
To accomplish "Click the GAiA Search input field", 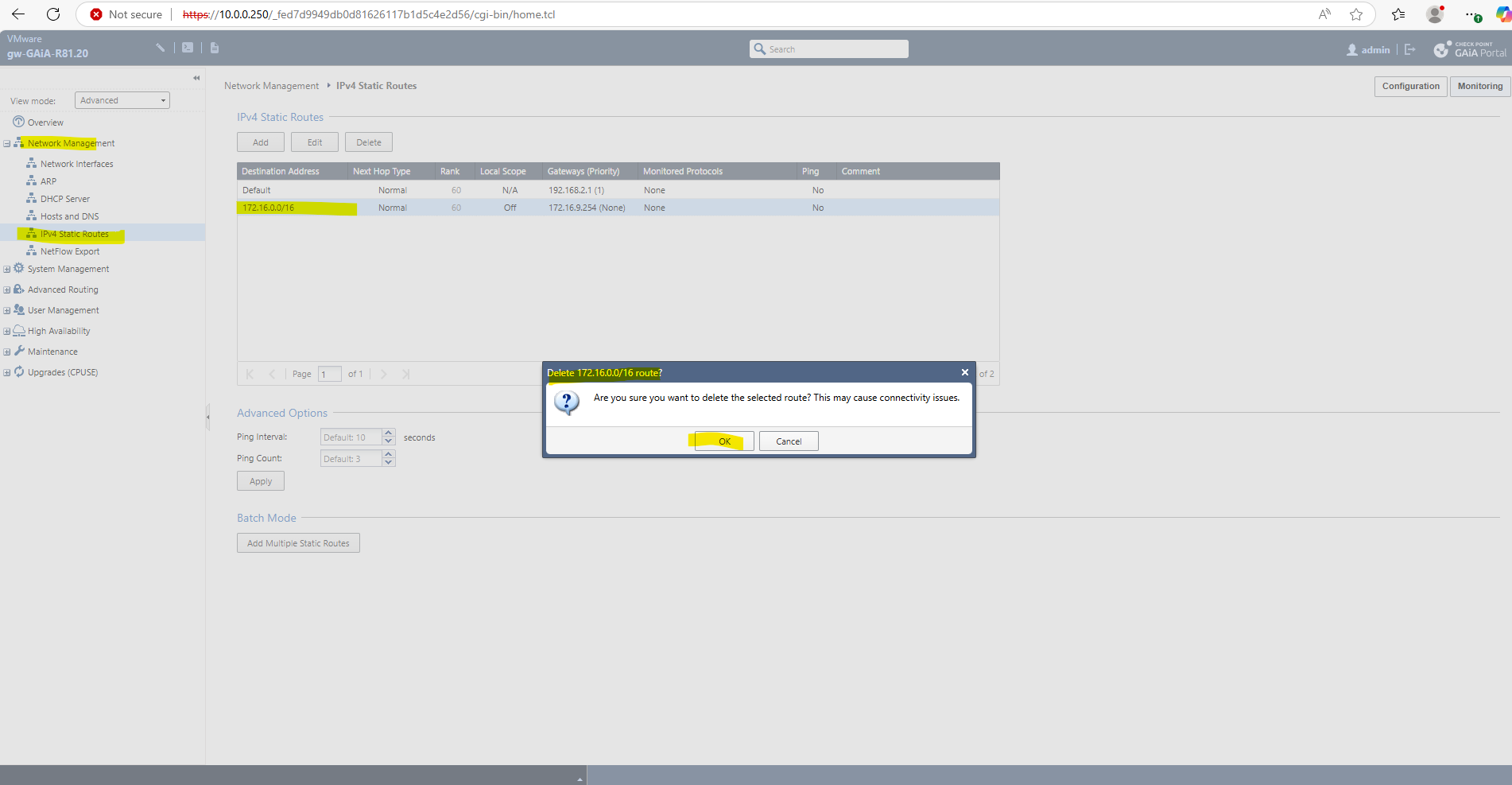I will tap(829, 49).
